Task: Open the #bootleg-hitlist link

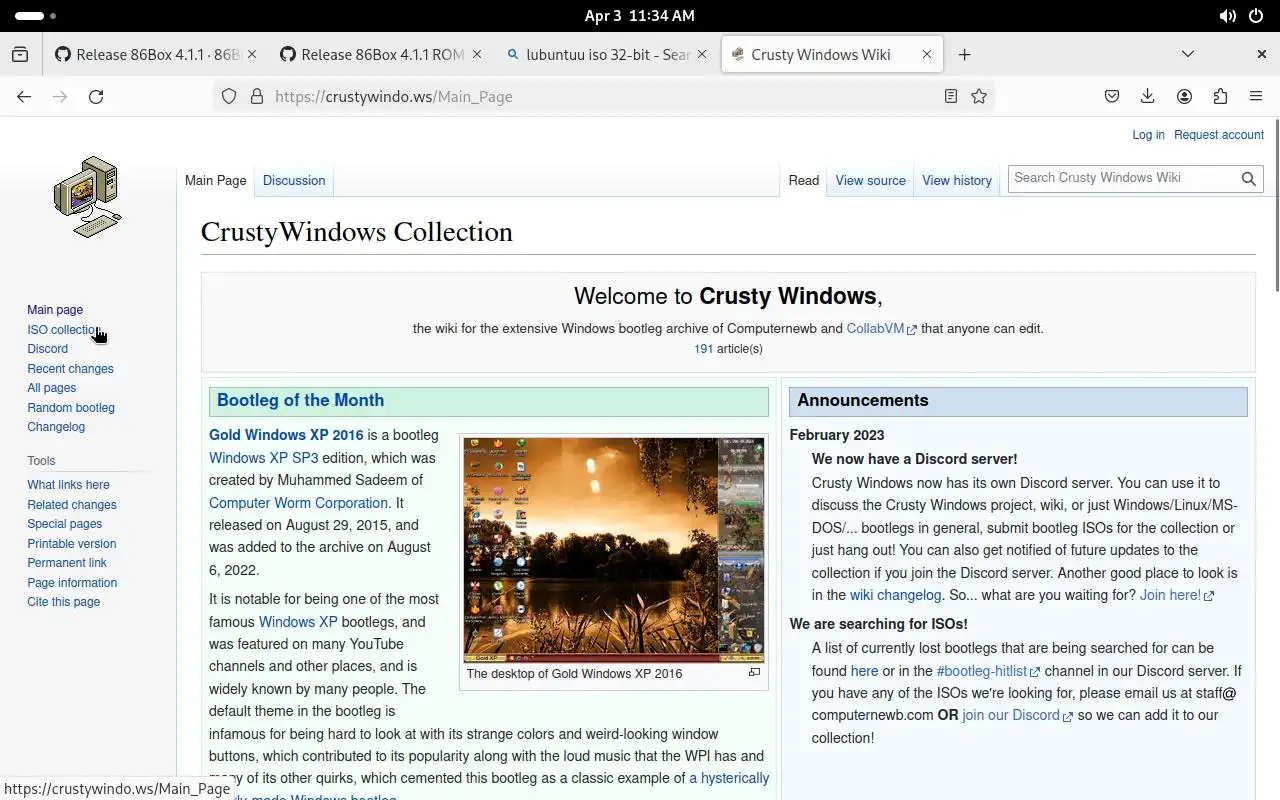Action: pyautogui.click(x=988, y=671)
